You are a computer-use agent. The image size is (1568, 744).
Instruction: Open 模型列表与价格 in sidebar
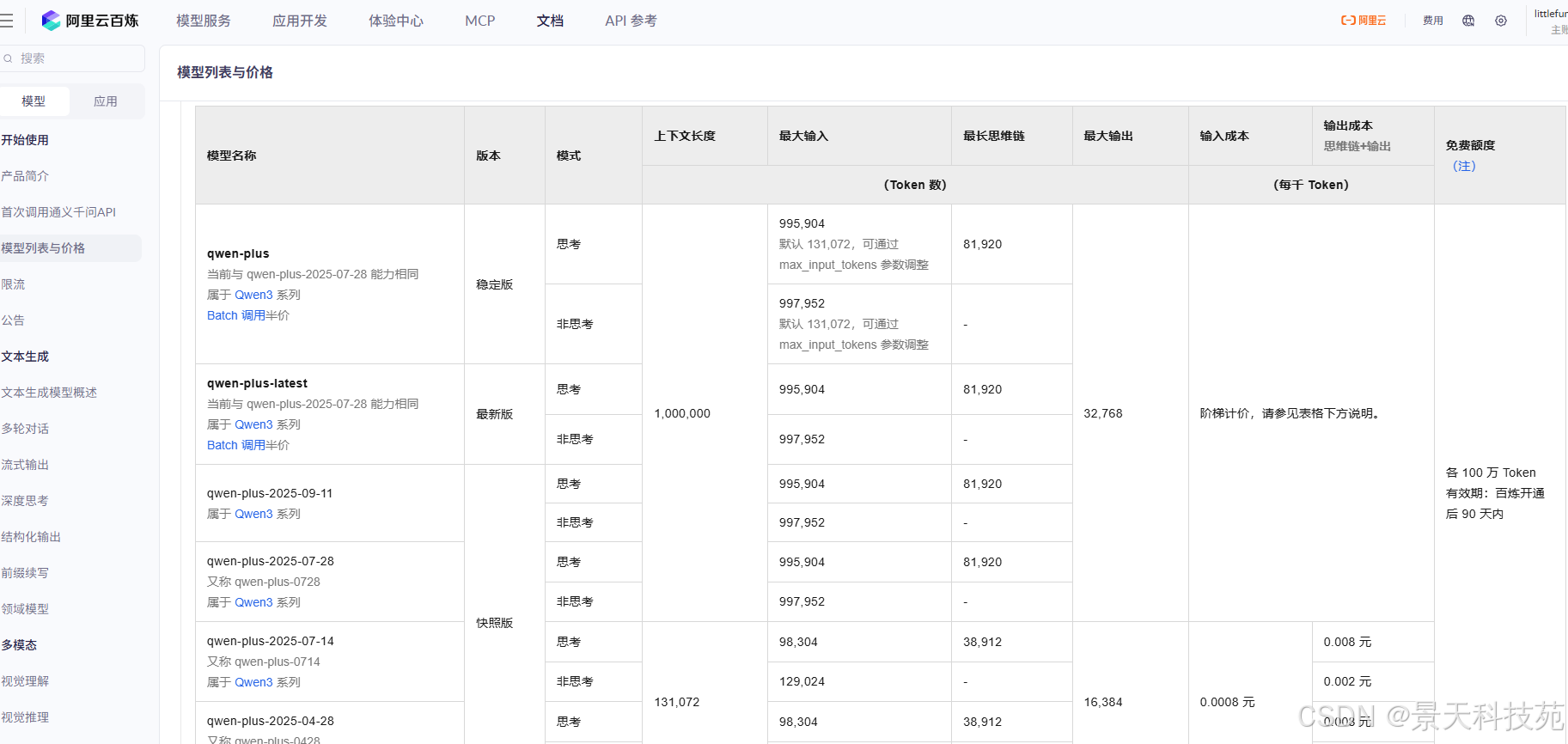pos(43,248)
